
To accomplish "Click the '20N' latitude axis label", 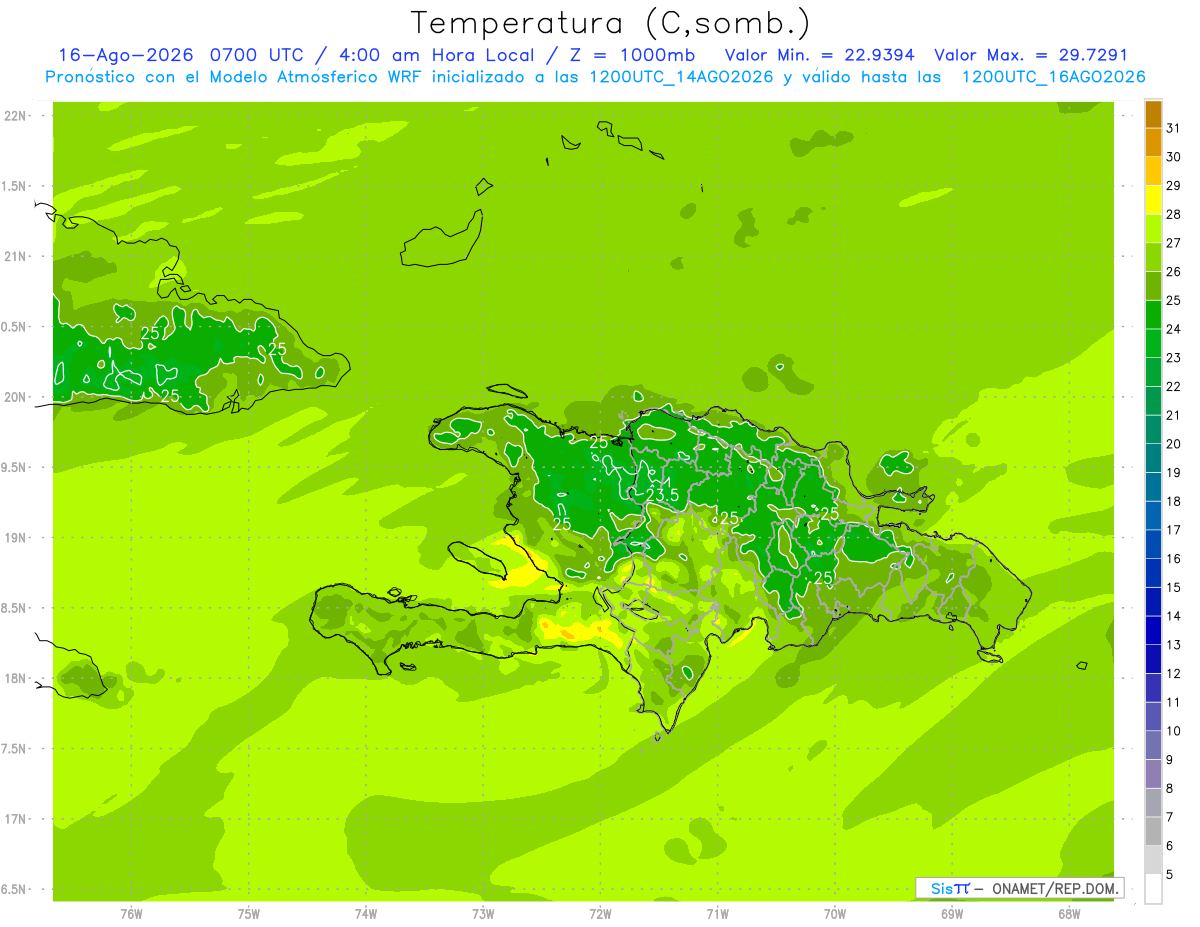I will 16,397.
